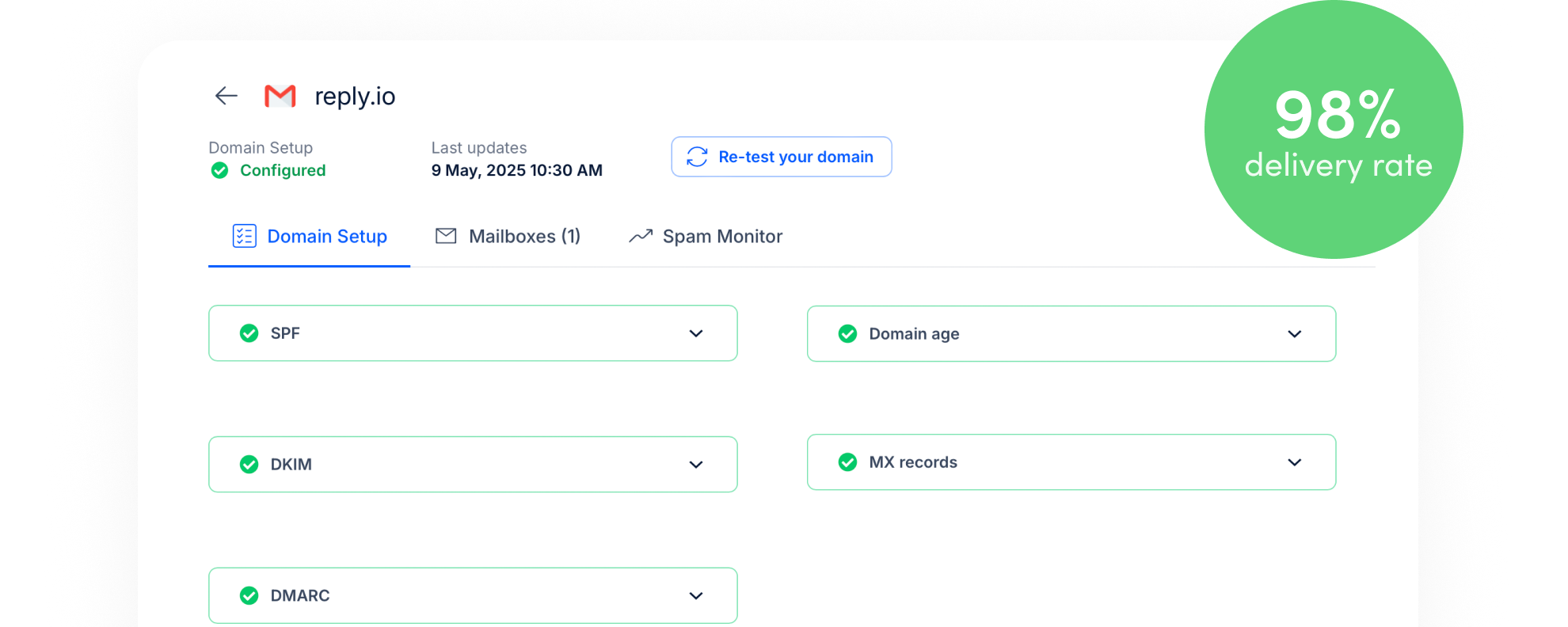The width and height of the screenshot is (1568, 627).
Task: Expand the MX records chevron
Action: coord(1295,462)
